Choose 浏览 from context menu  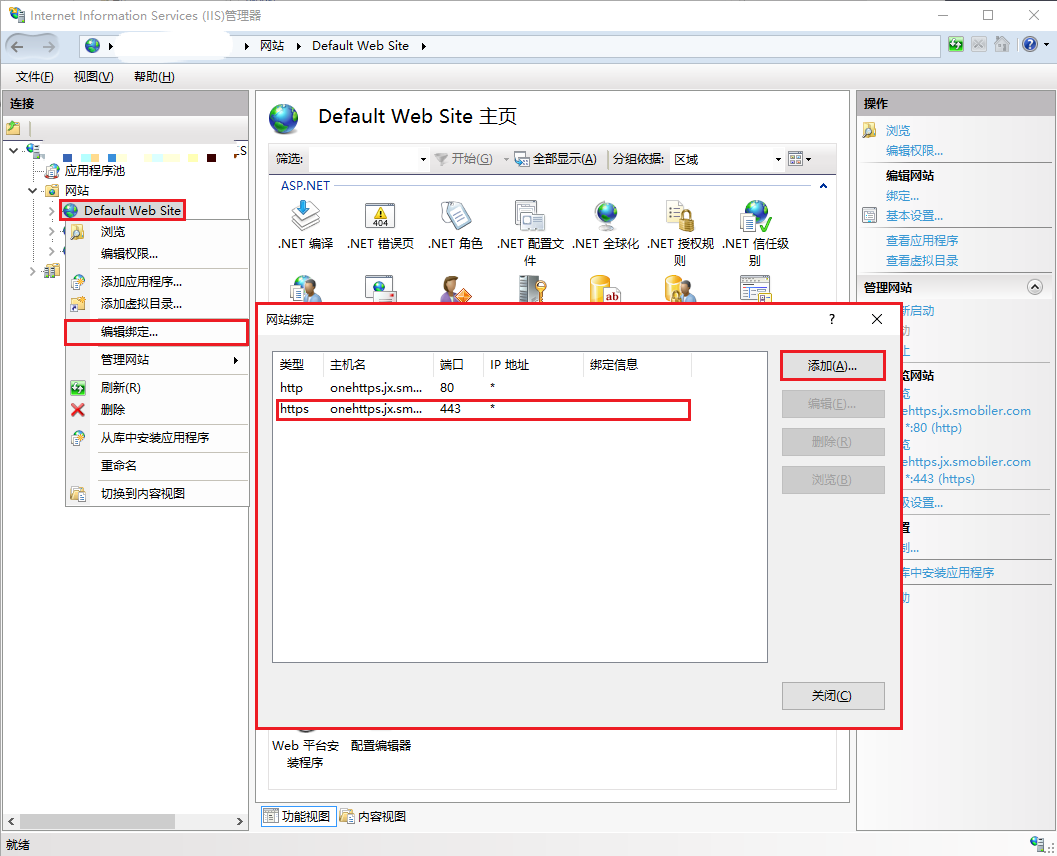click(156, 232)
